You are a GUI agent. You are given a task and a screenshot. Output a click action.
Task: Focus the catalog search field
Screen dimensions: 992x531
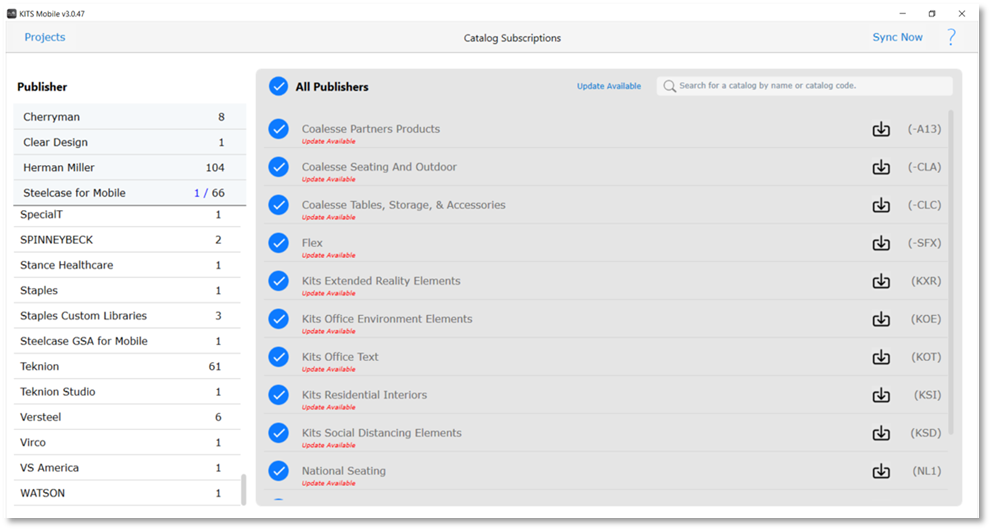pyautogui.click(x=805, y=86)
